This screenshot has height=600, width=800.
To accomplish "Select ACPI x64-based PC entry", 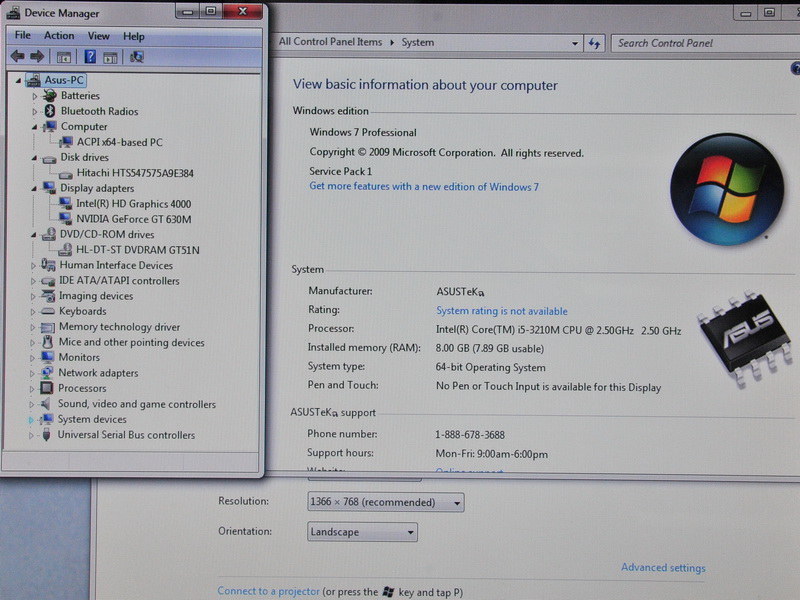I will pyautogui.click(x=119, y=142).
